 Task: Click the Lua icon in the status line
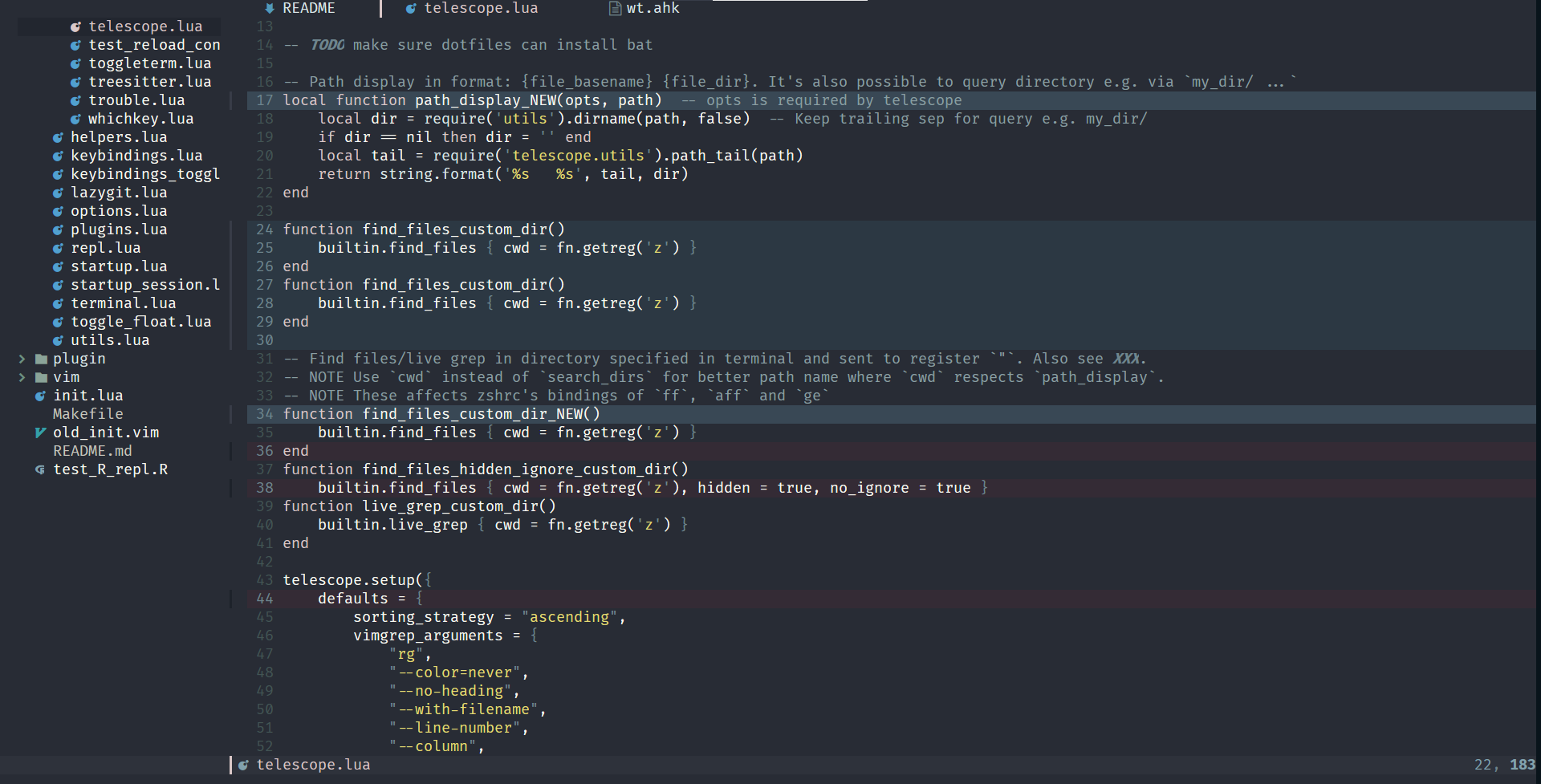click(243, 765)
